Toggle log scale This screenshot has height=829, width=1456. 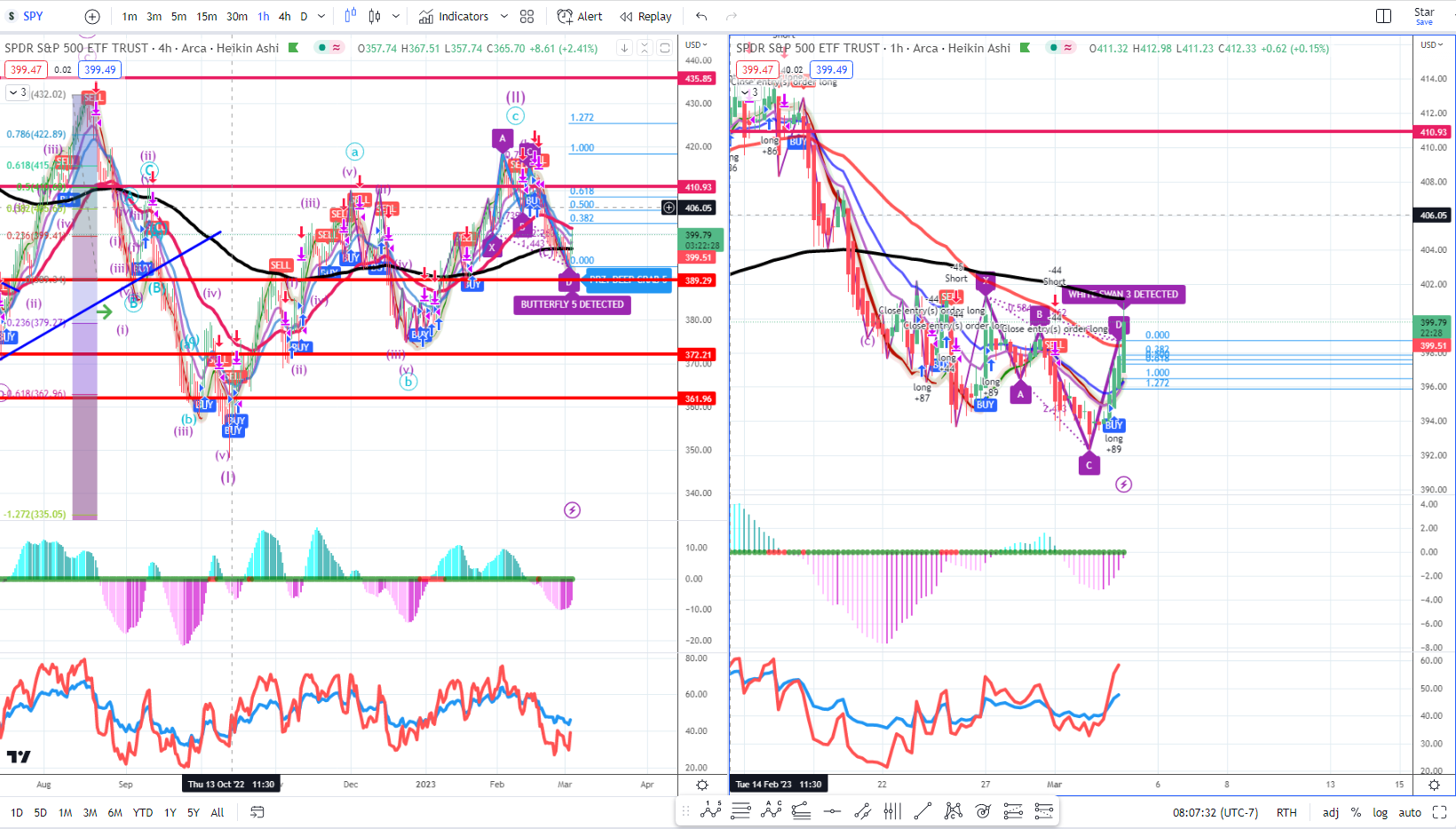(1380, 812)
